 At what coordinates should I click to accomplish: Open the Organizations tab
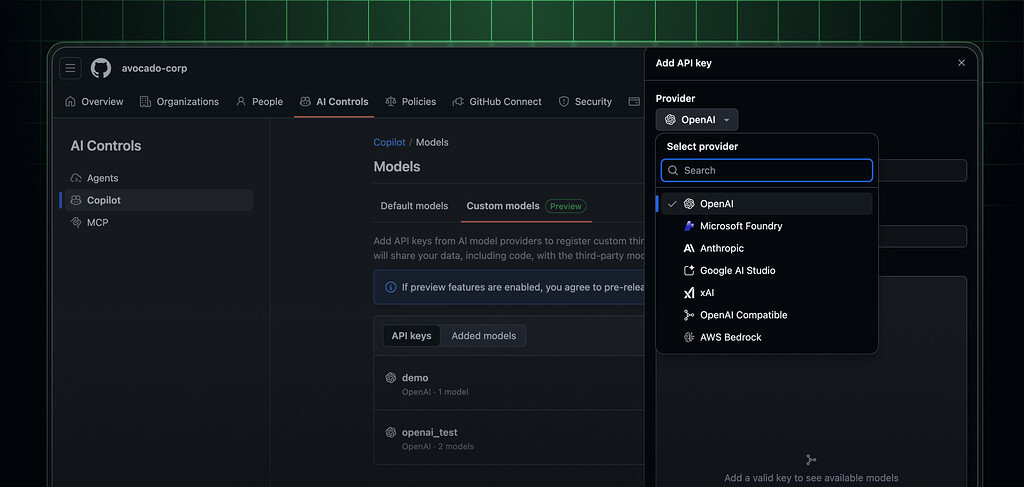coord(180,102)
